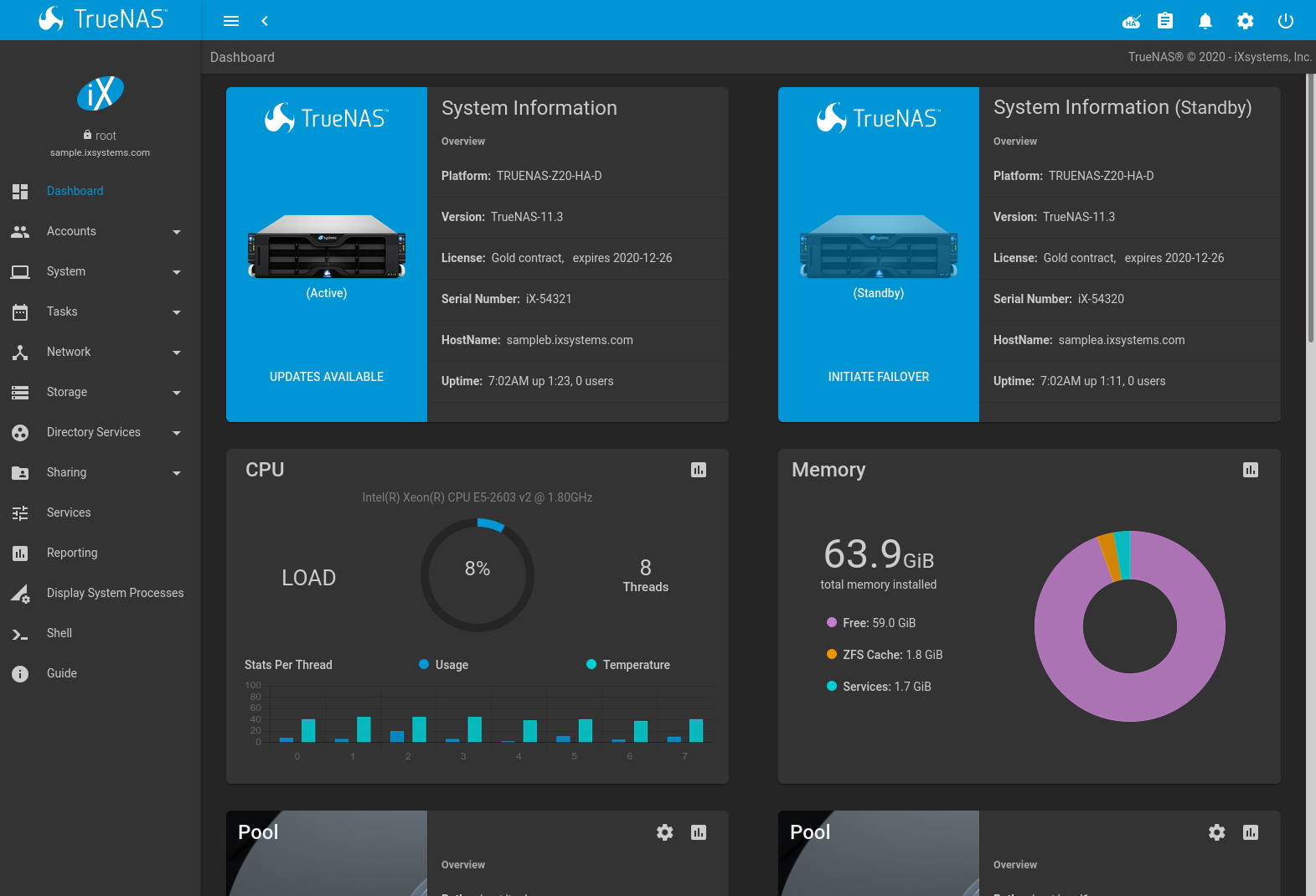Collapse sidebar with the left chevron icon
Image resolution: width=1316 pixels, height=896 pixels.
click(265, 21)
